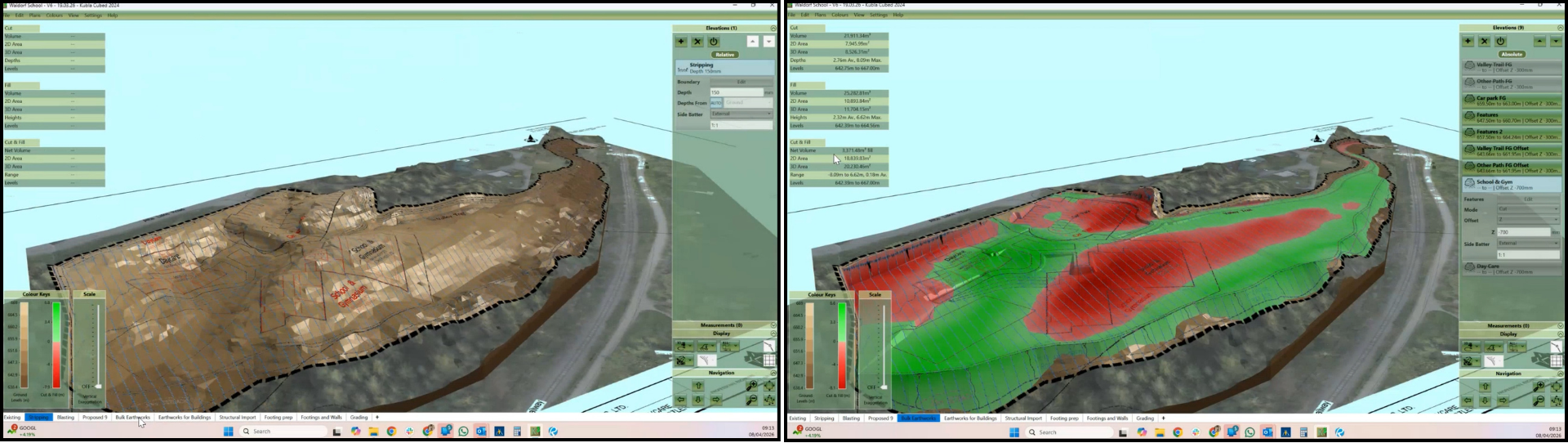1568x443 pixels.
Task: Click the zoom in magnifier in the right Navigation panel
Action: (x=1538, y=386)
